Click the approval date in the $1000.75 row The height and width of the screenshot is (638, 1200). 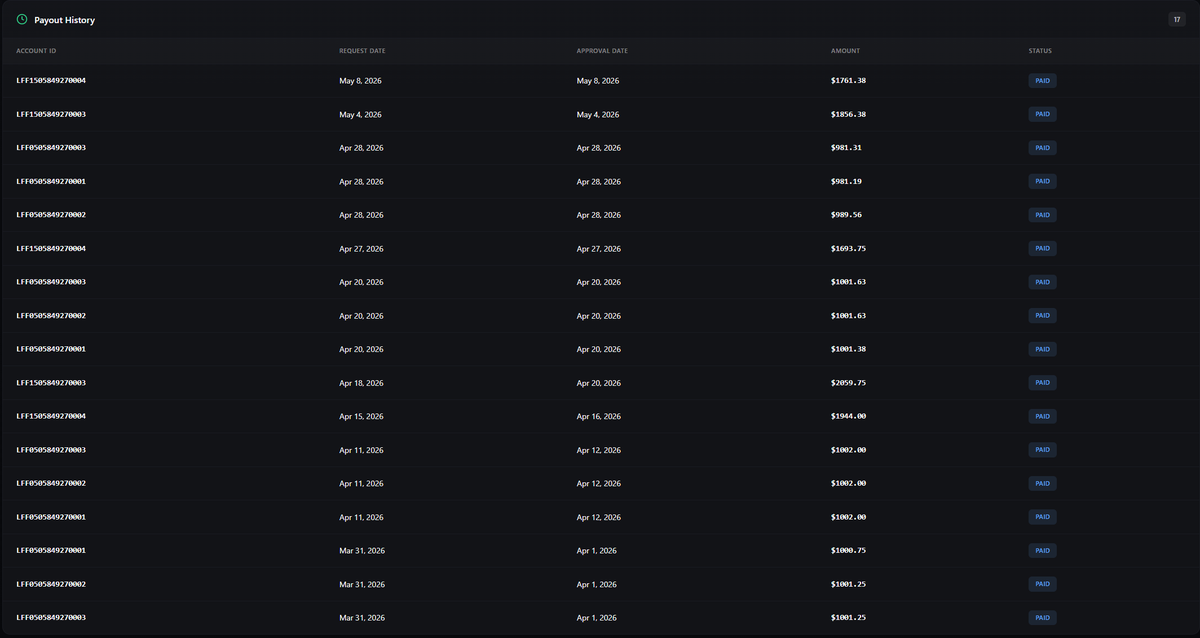pyautogui.click(x=597, y=551)
